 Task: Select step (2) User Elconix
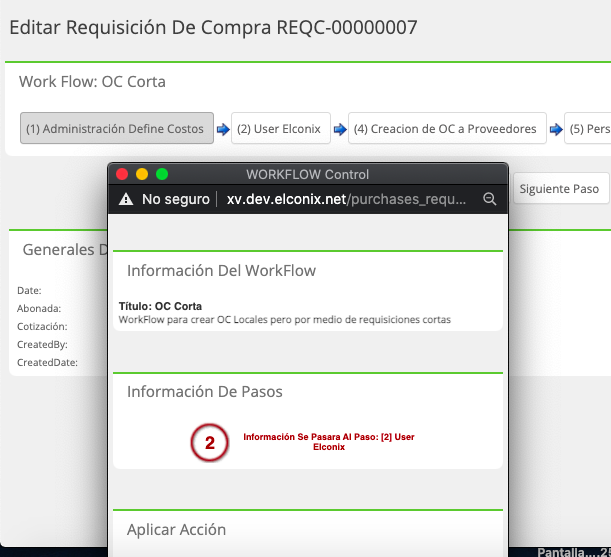[x=281, y=128]
